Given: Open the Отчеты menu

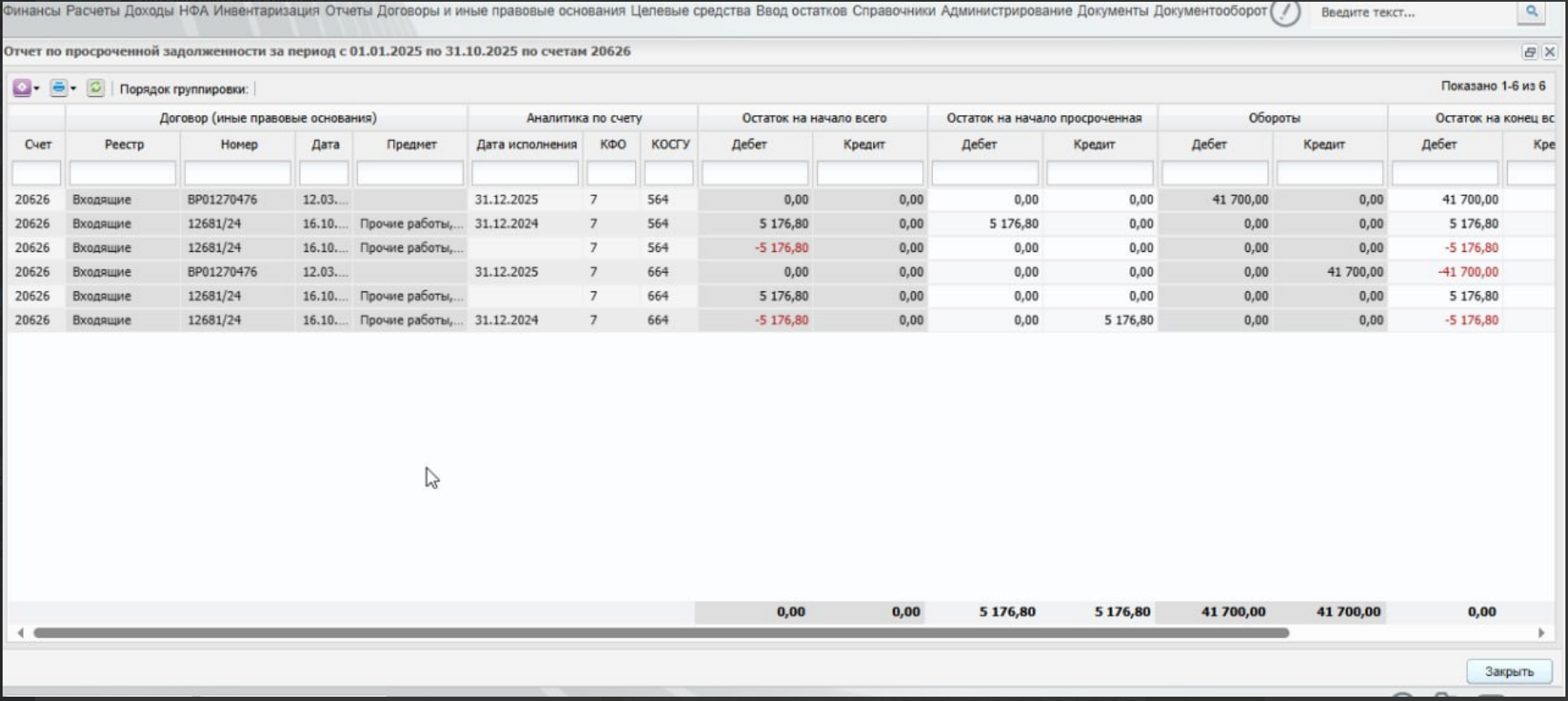Looking at the screenshot, I should click(x=348, y=10).
